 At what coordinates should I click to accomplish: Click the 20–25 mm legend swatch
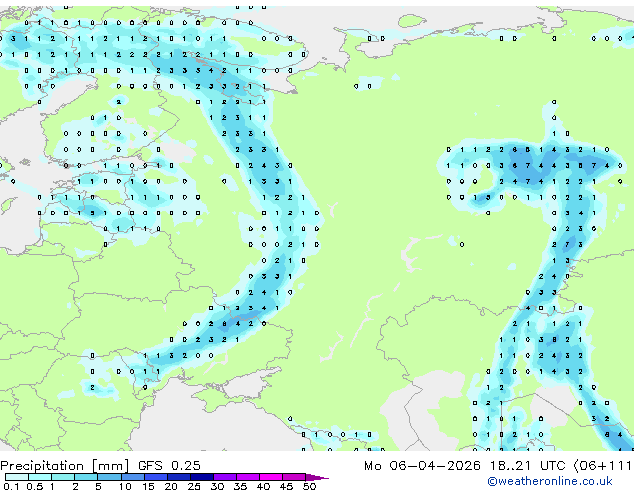[178, 477]
